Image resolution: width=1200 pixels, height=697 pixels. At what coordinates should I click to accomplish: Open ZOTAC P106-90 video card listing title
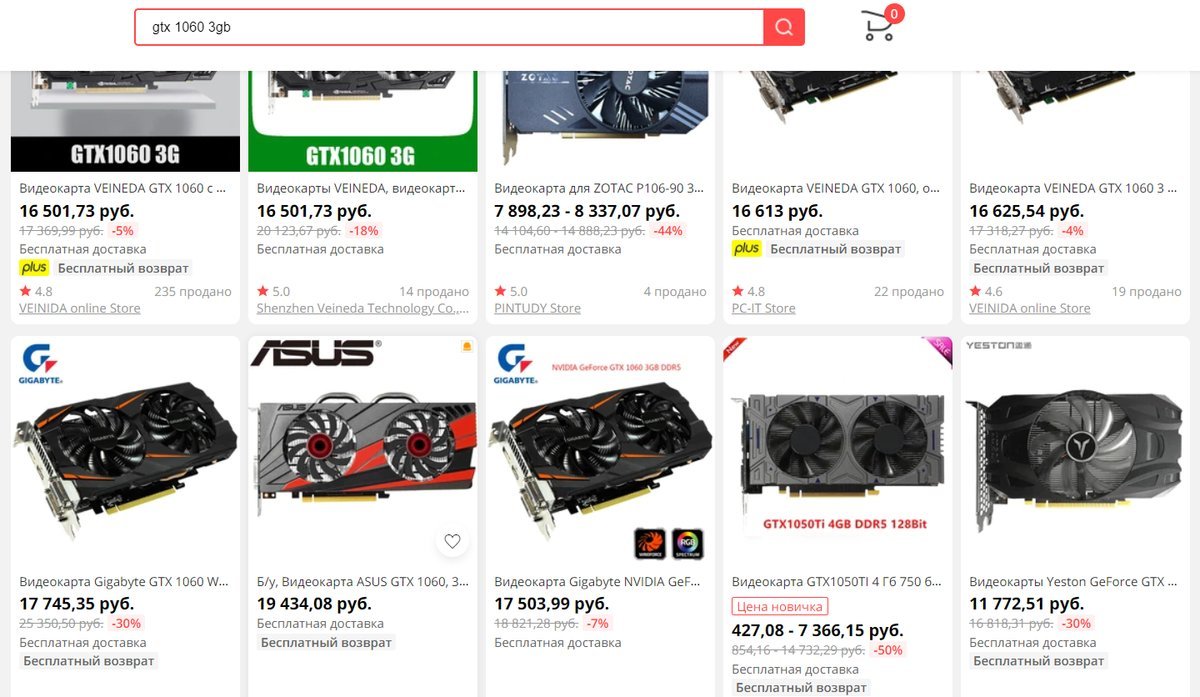600,188
